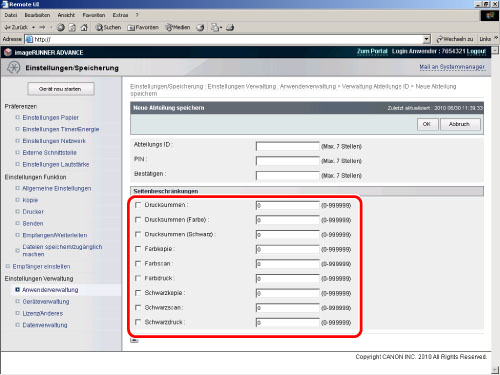Click the Gerät neu starten button
The height and width of the screenshot is (375, 500).
60,89
